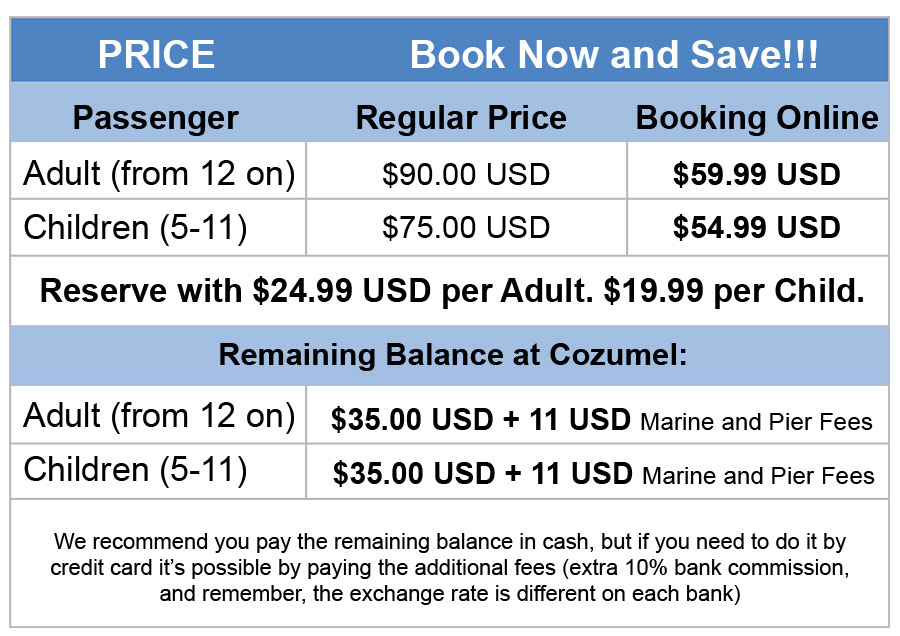900x636 pixels.
Task: Select the $90.00 USD regular adult price
Action: (x=466, y=174)
